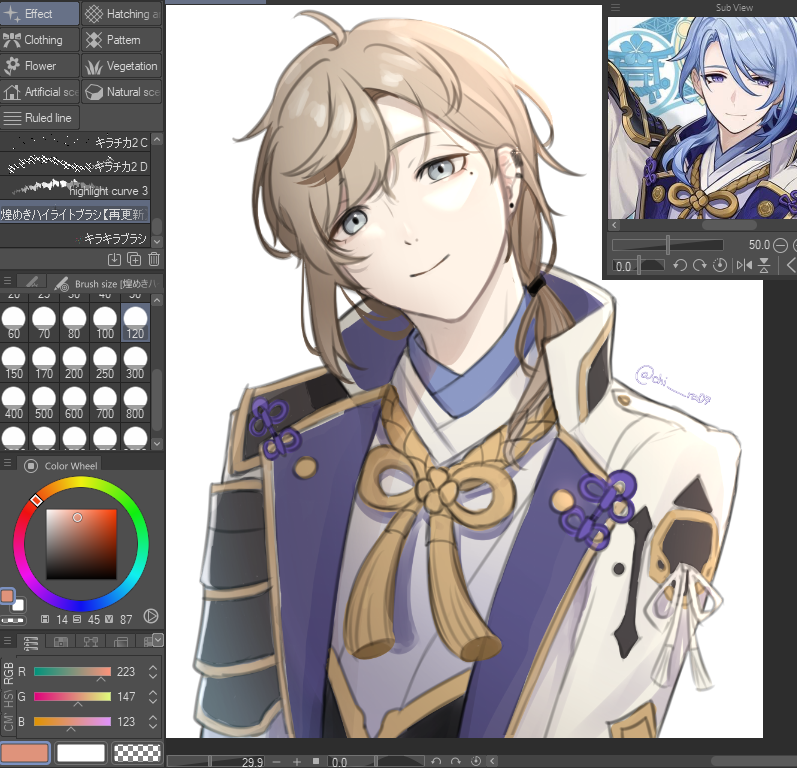Switch to the Clothing sub tool group
This screenshot has height=768, width=797.
click(40, 40)
